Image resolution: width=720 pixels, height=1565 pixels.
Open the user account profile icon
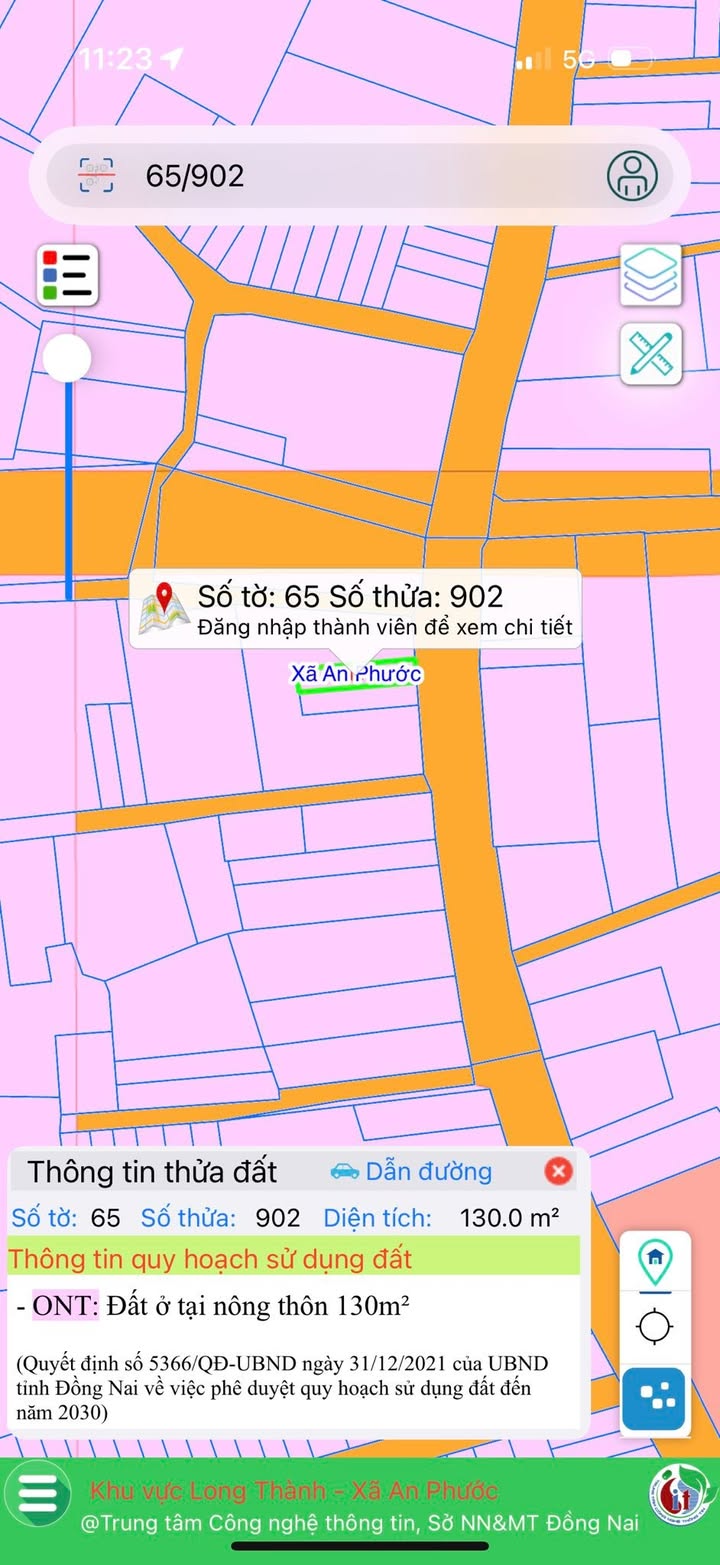(x=632, y=176)
